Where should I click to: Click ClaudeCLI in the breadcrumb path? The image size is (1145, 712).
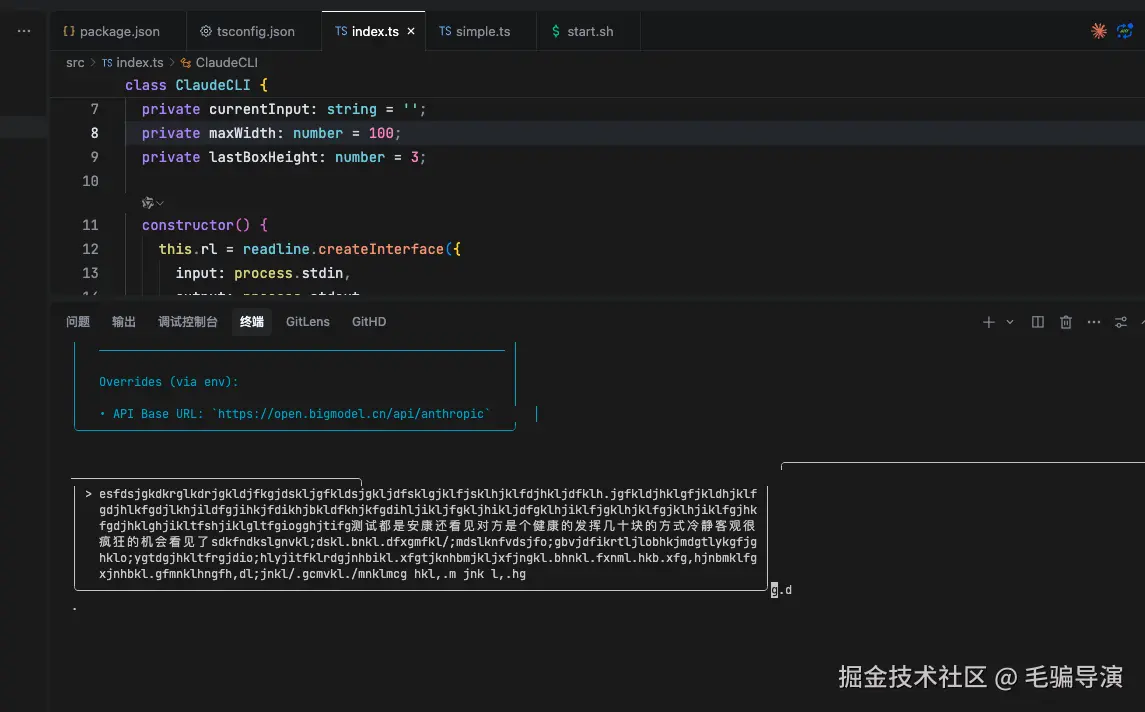coord(226,62)
